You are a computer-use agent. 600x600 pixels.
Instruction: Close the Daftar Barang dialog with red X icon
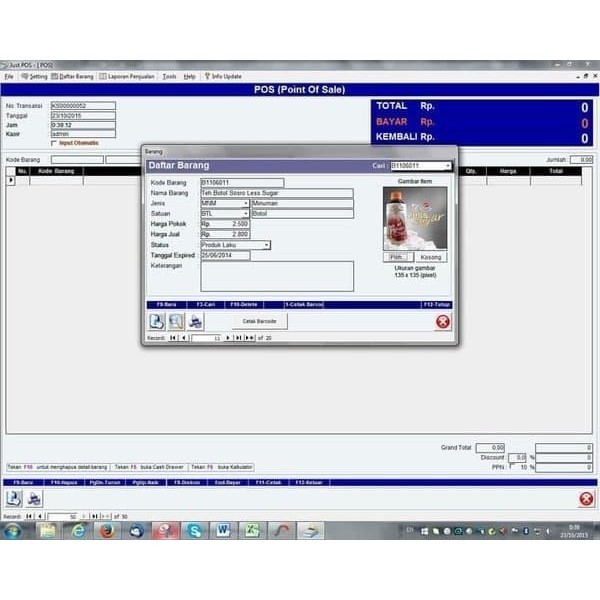443,322
